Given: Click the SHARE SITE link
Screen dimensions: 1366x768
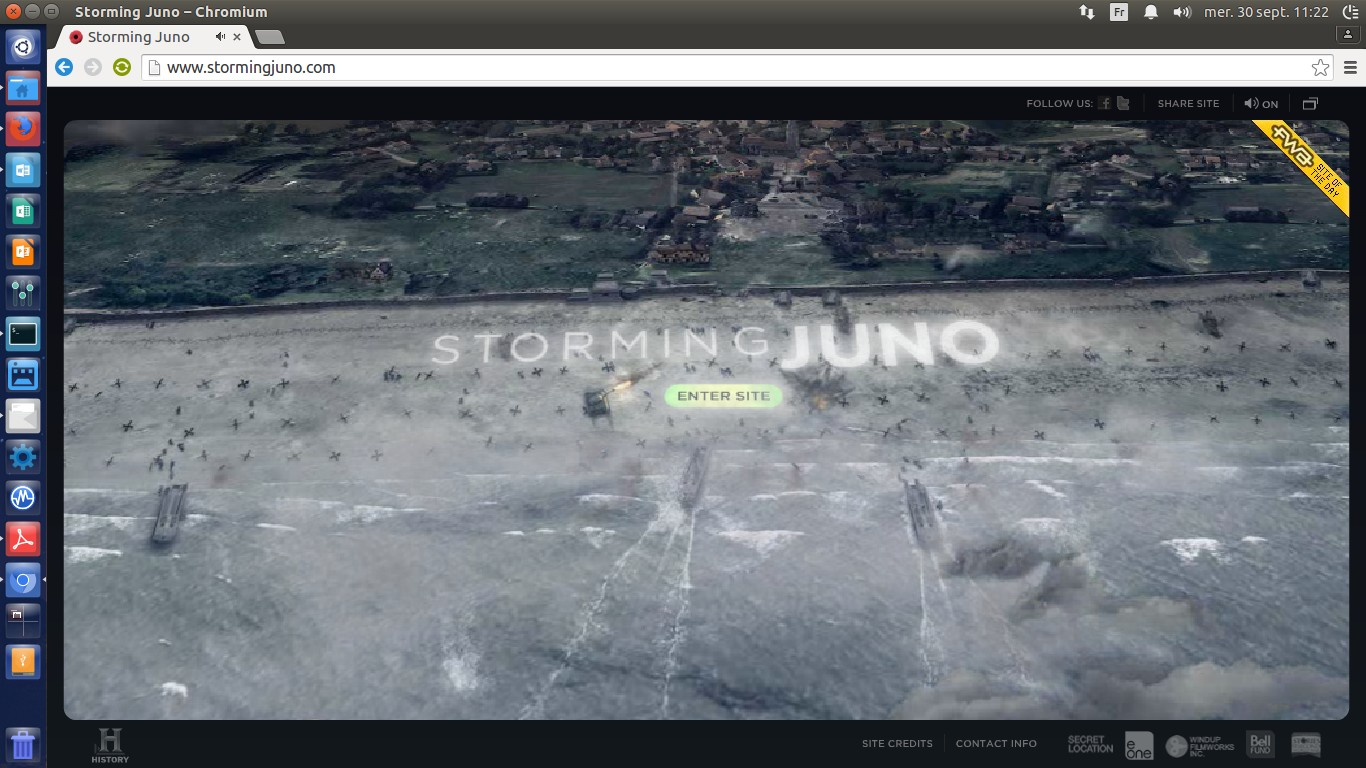Looking at the screenshot, I should click(1188, 103).
